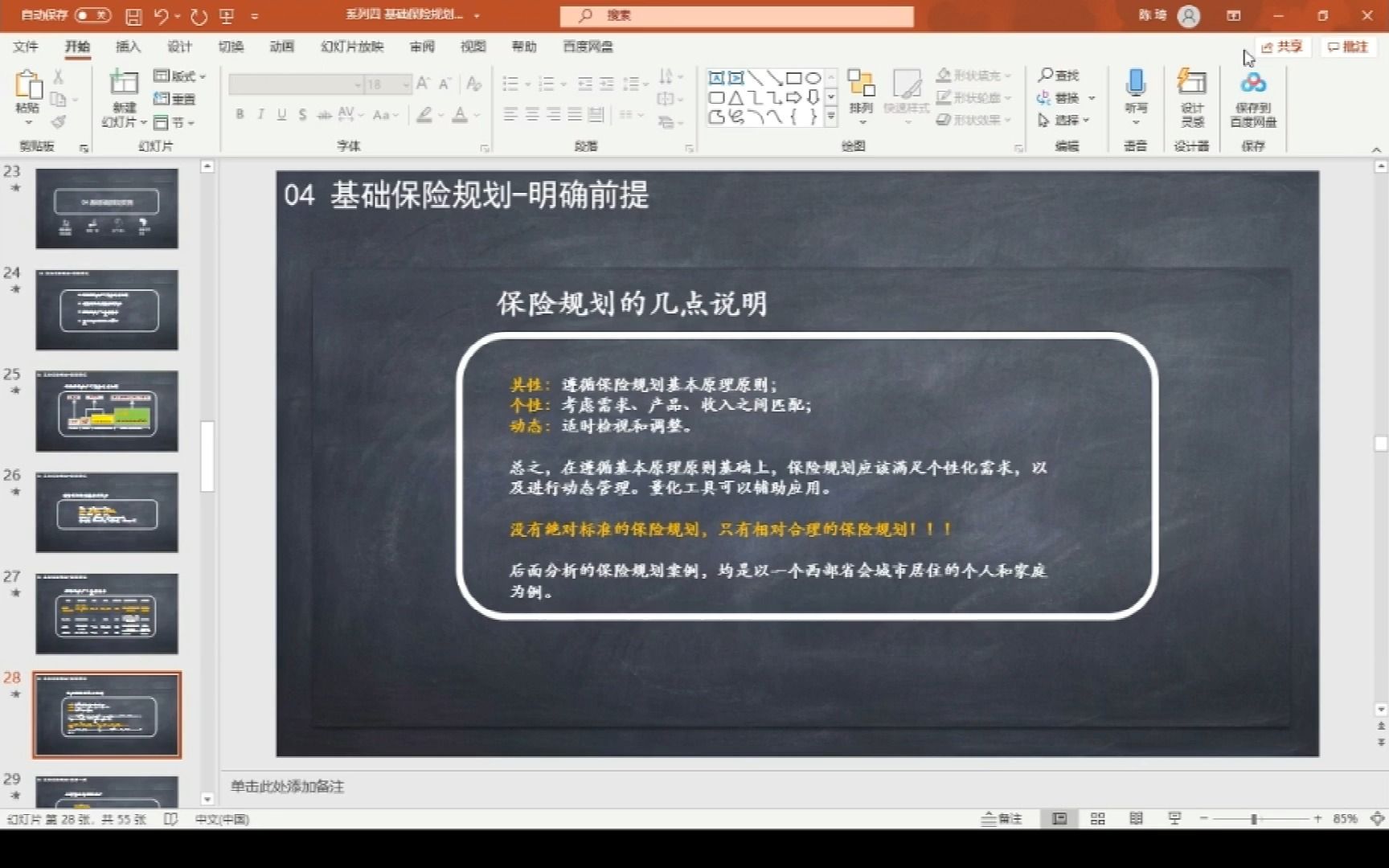Open the Design (设计) tab
The width and height of the screenshot is (1389, 868).
click(179, 47)
